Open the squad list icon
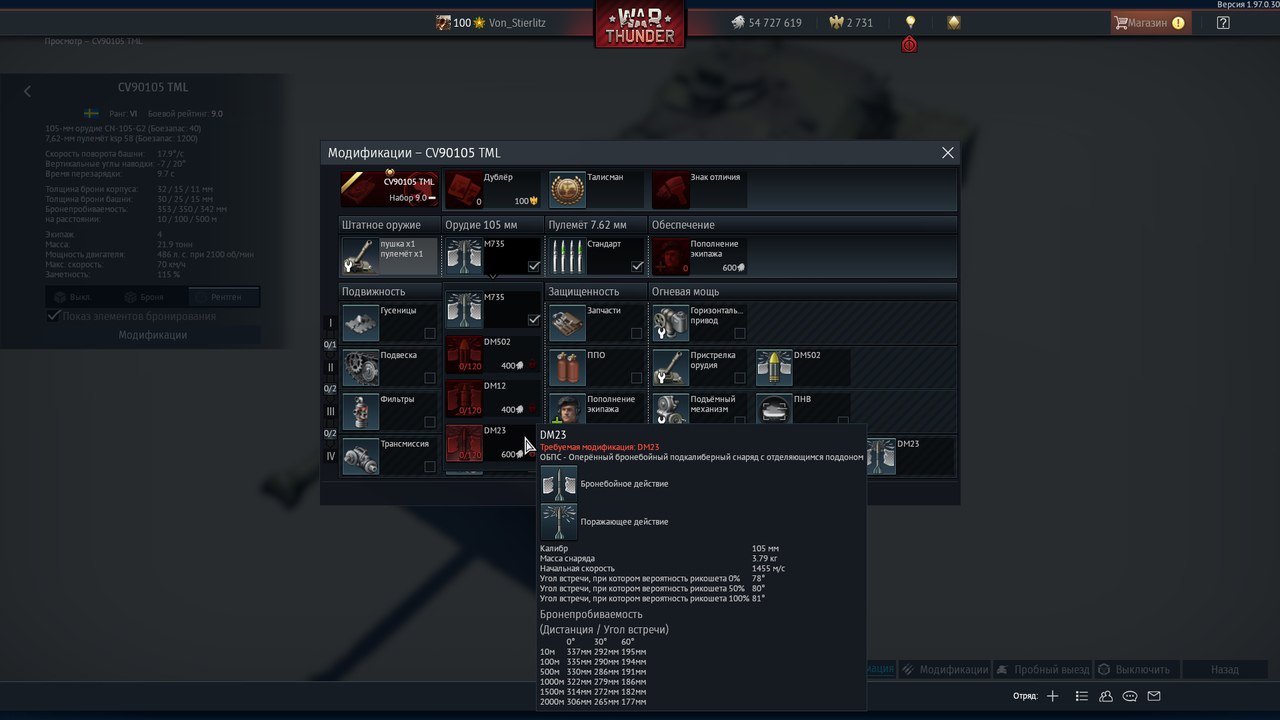The width and height of the screenshot is (1280, 720). 1082,696
